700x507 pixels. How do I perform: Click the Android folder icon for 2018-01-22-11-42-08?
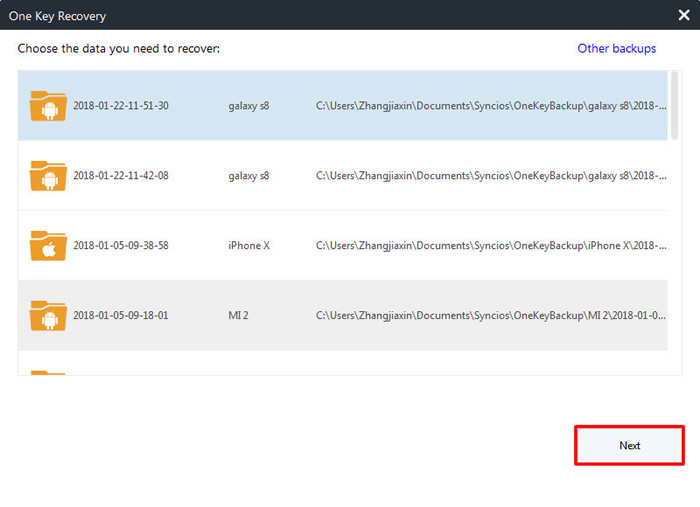(48, 175)
